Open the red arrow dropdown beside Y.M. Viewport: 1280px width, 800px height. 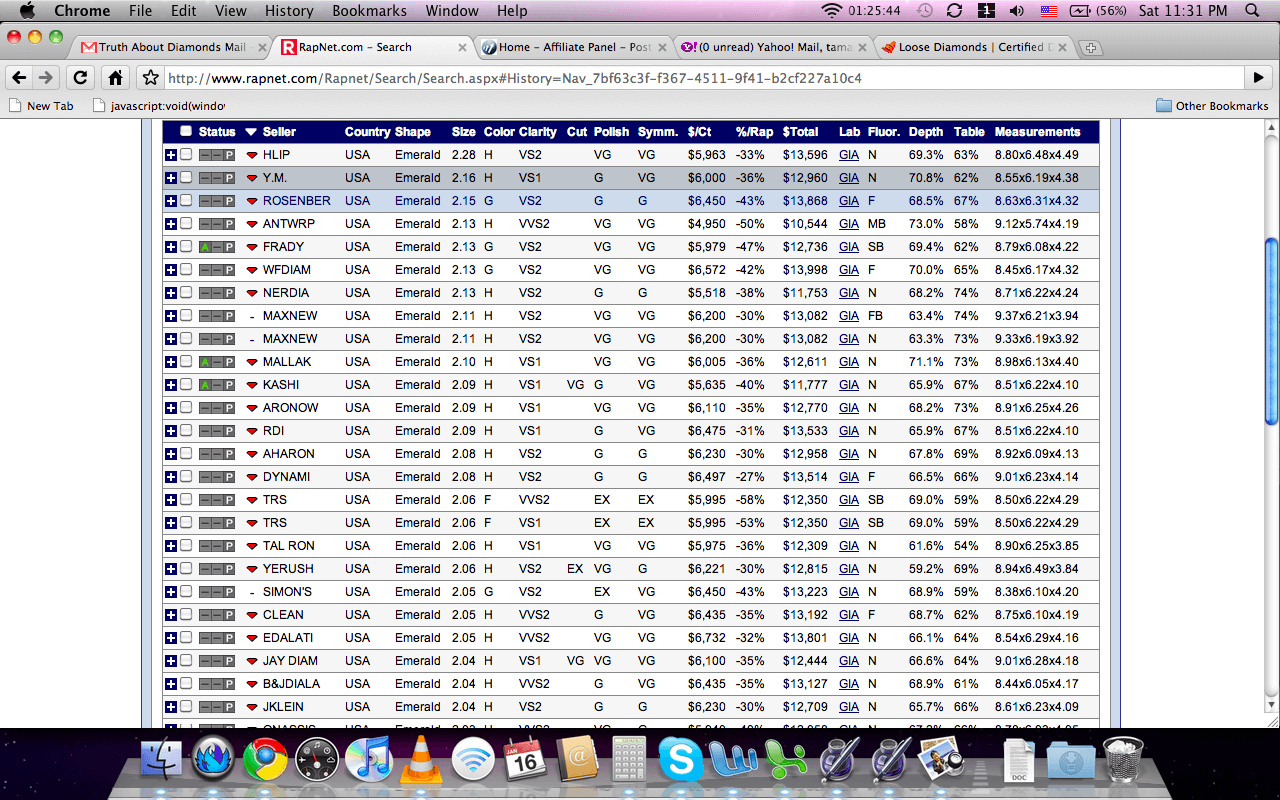(x=252, y=179)
